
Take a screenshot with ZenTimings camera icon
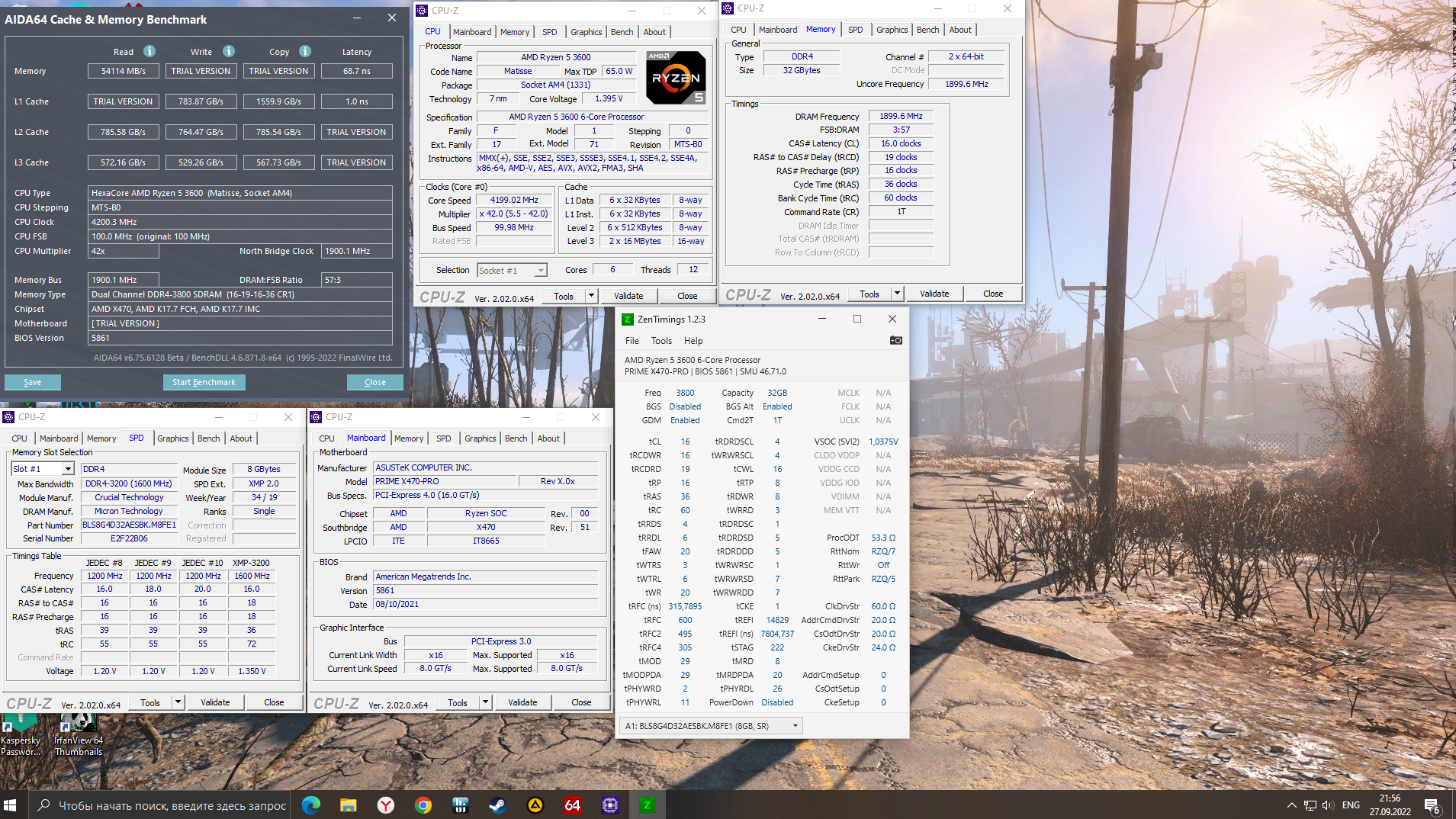tap(896, 340)
